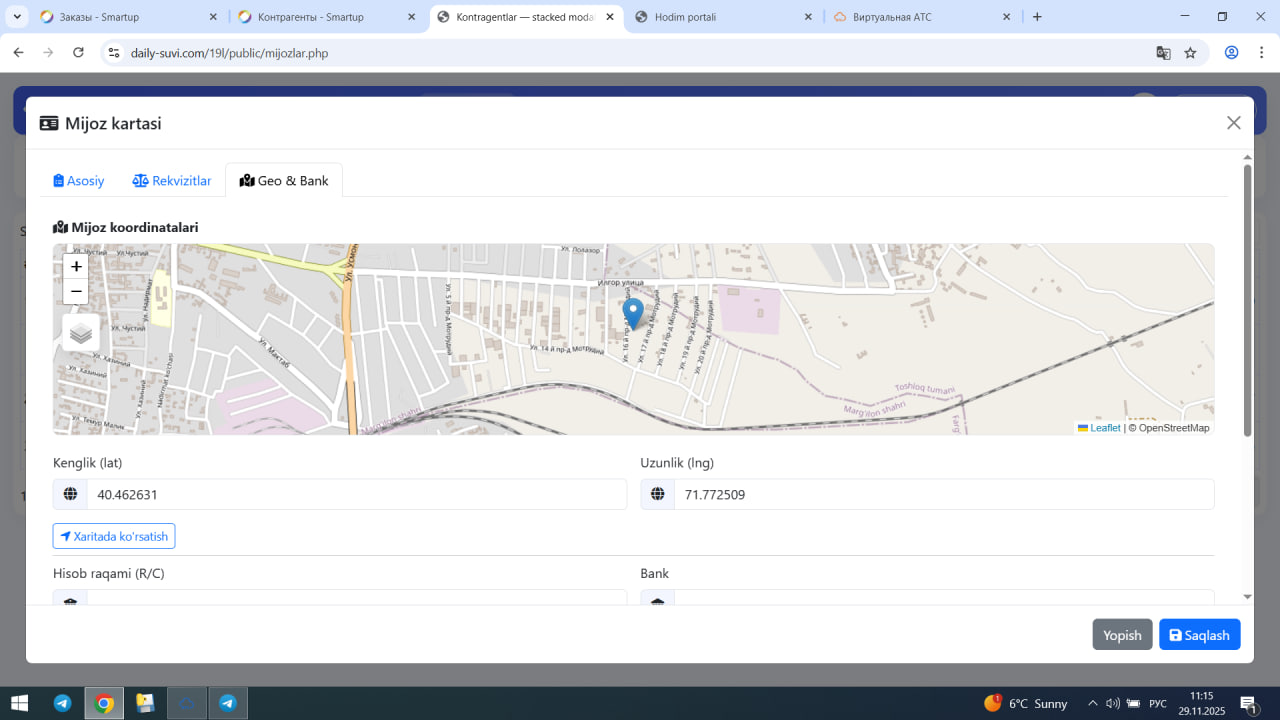The height and width of the screenshot is (720, 1280).
Task: Bookmark this page with star icon
Action: coord(1190,53)
